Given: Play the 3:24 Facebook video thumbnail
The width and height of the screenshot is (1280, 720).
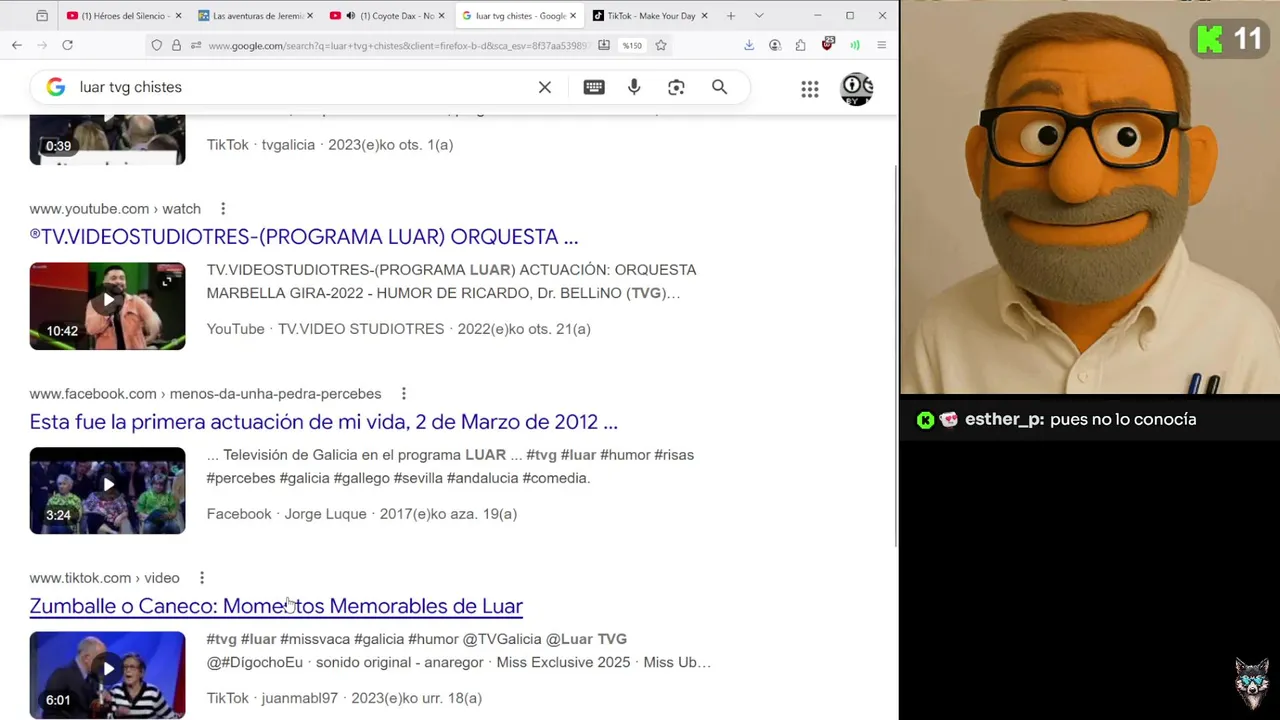Looking at the screenshot, I should (107, 490).
